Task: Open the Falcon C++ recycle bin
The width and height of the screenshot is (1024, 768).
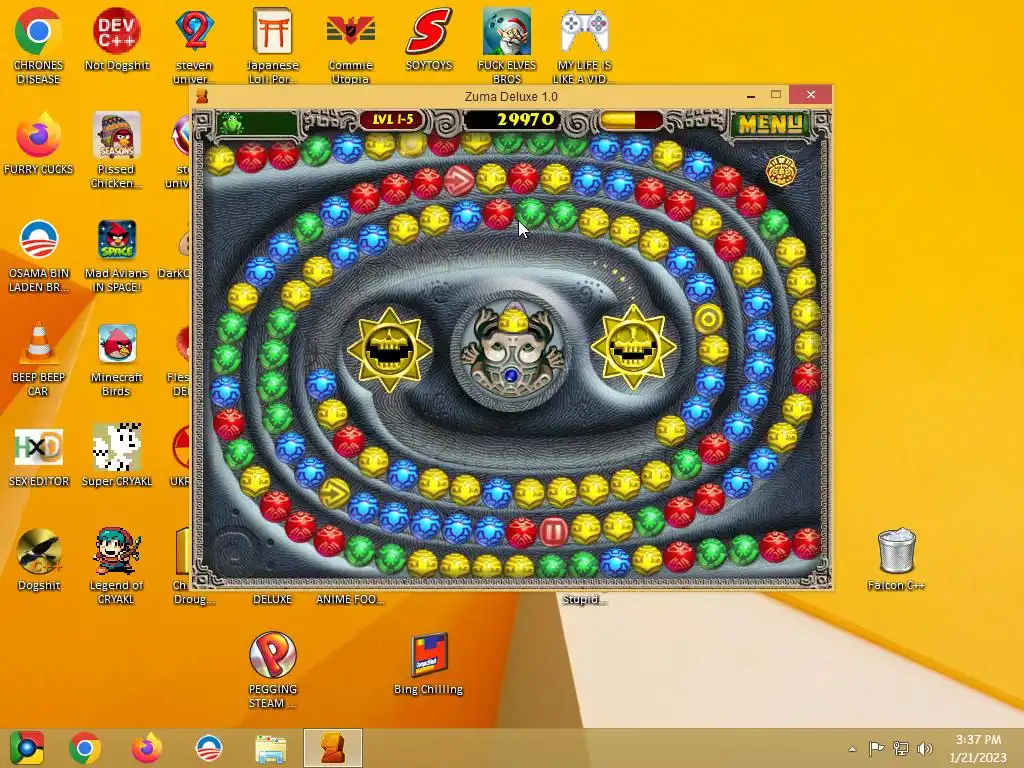Action: 896,559
